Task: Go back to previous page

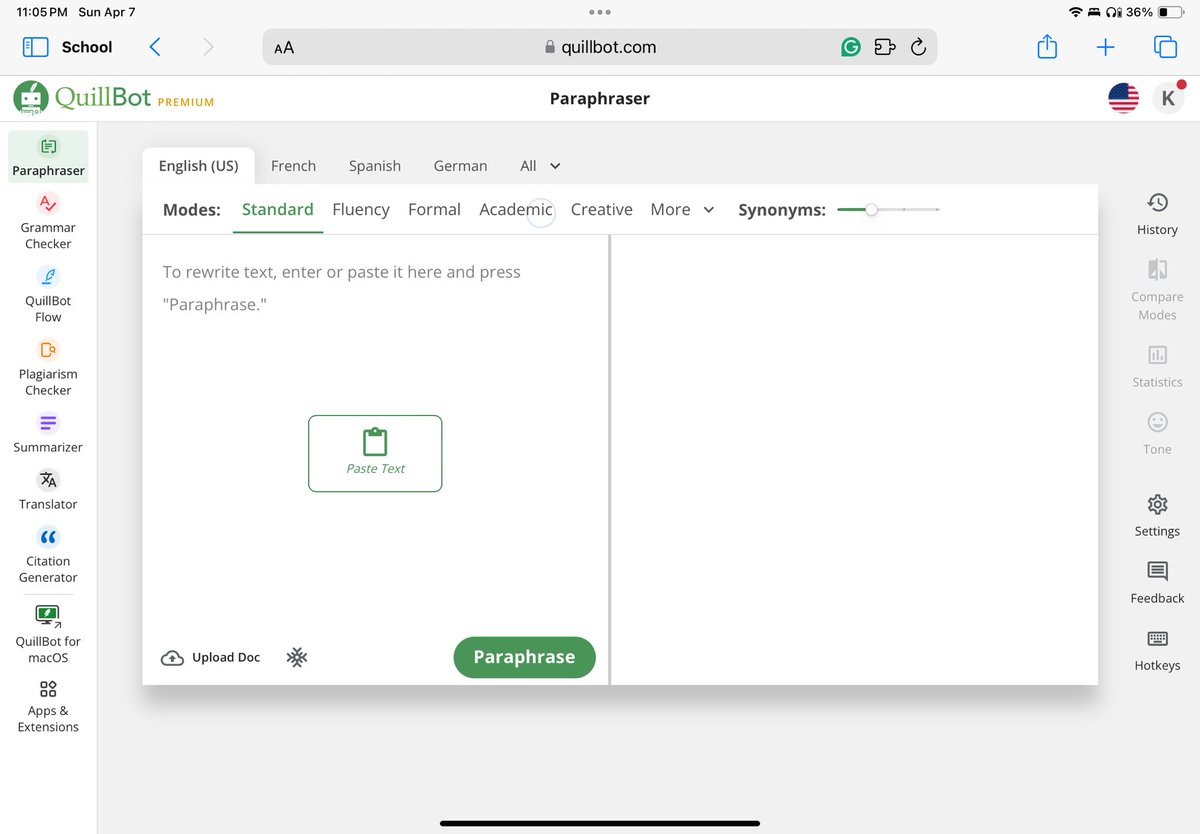Action: point(155,47)
